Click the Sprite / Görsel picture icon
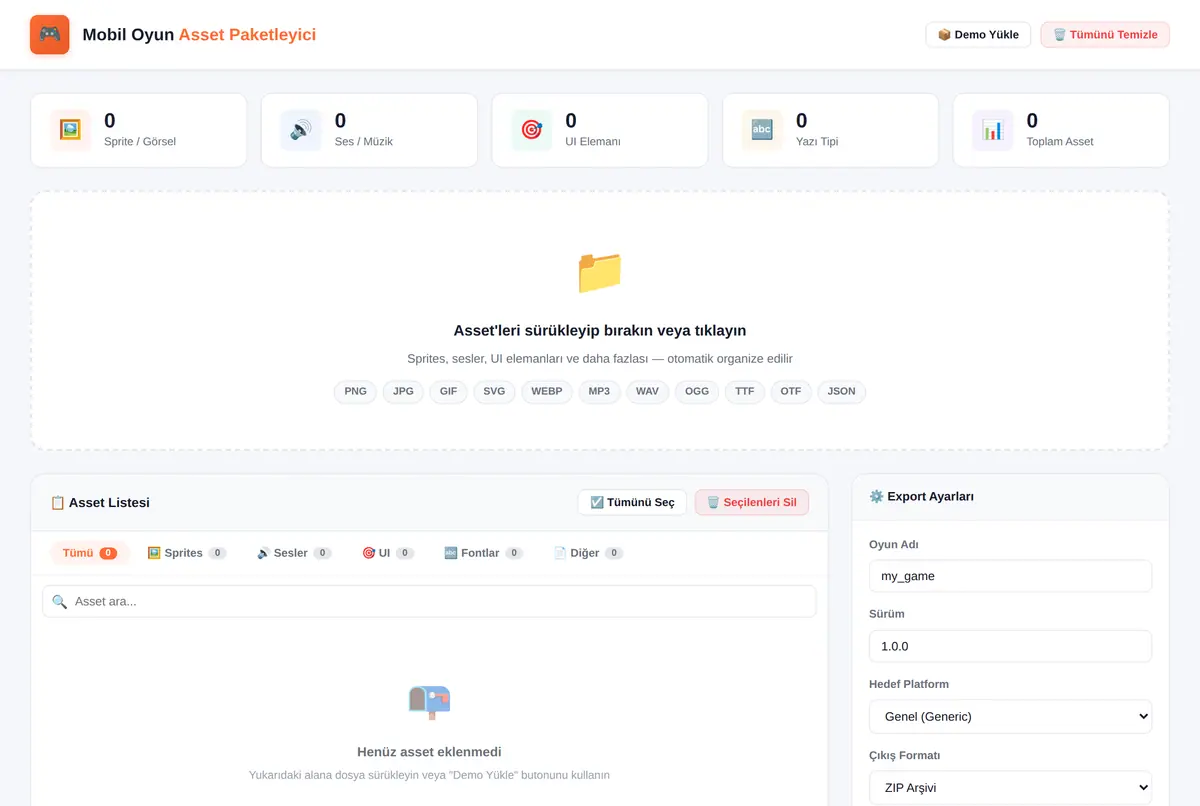This screenshot has height=806, width=1200. click(x=70, y=130)
